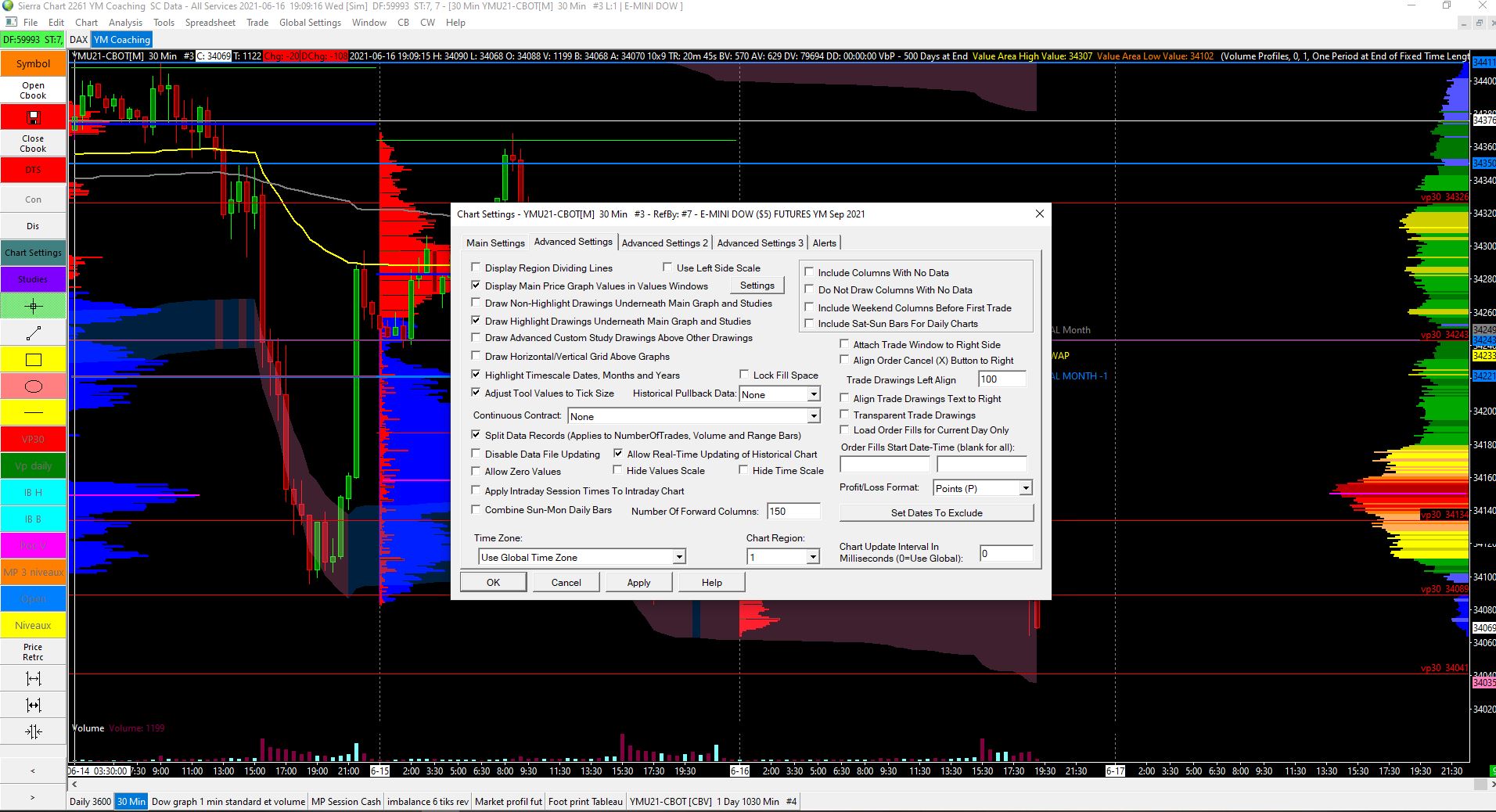Select the rectangle drawing tool
1496x812 pixels.
pyautogui.click(x=33, y=360)
